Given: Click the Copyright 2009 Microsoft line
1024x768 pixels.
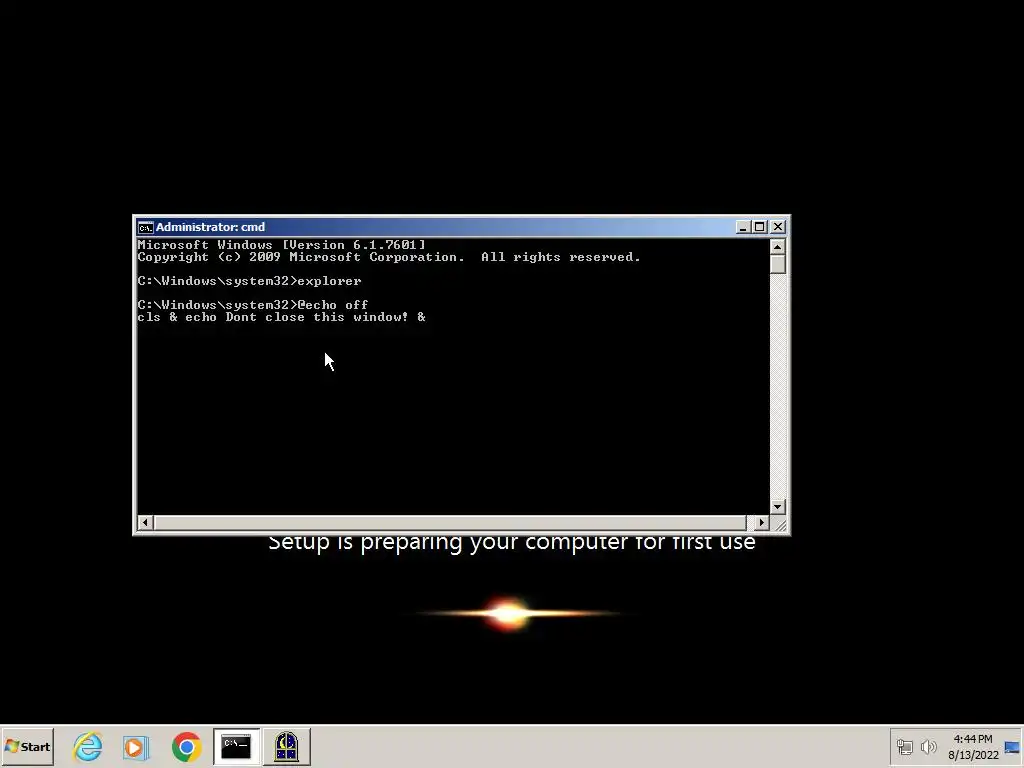Looking at the screenshot, I should click(389, 257).
